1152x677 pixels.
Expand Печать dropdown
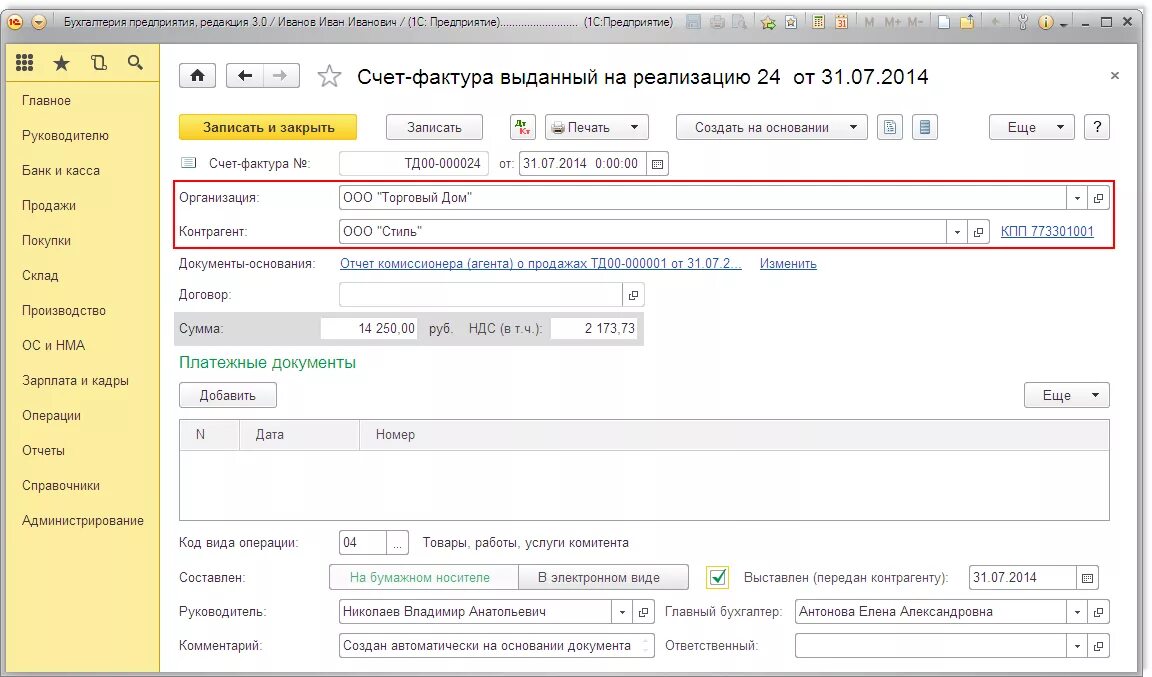pyautogui.click(x=634, y=127)
